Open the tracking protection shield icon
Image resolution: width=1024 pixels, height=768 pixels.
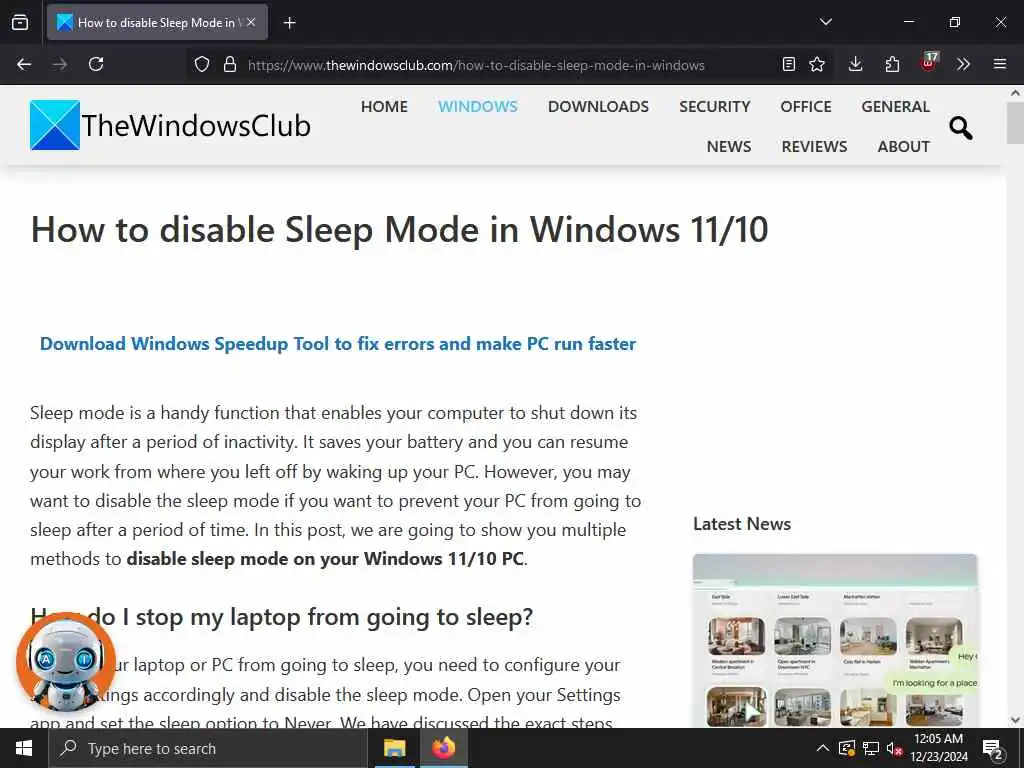202,64
